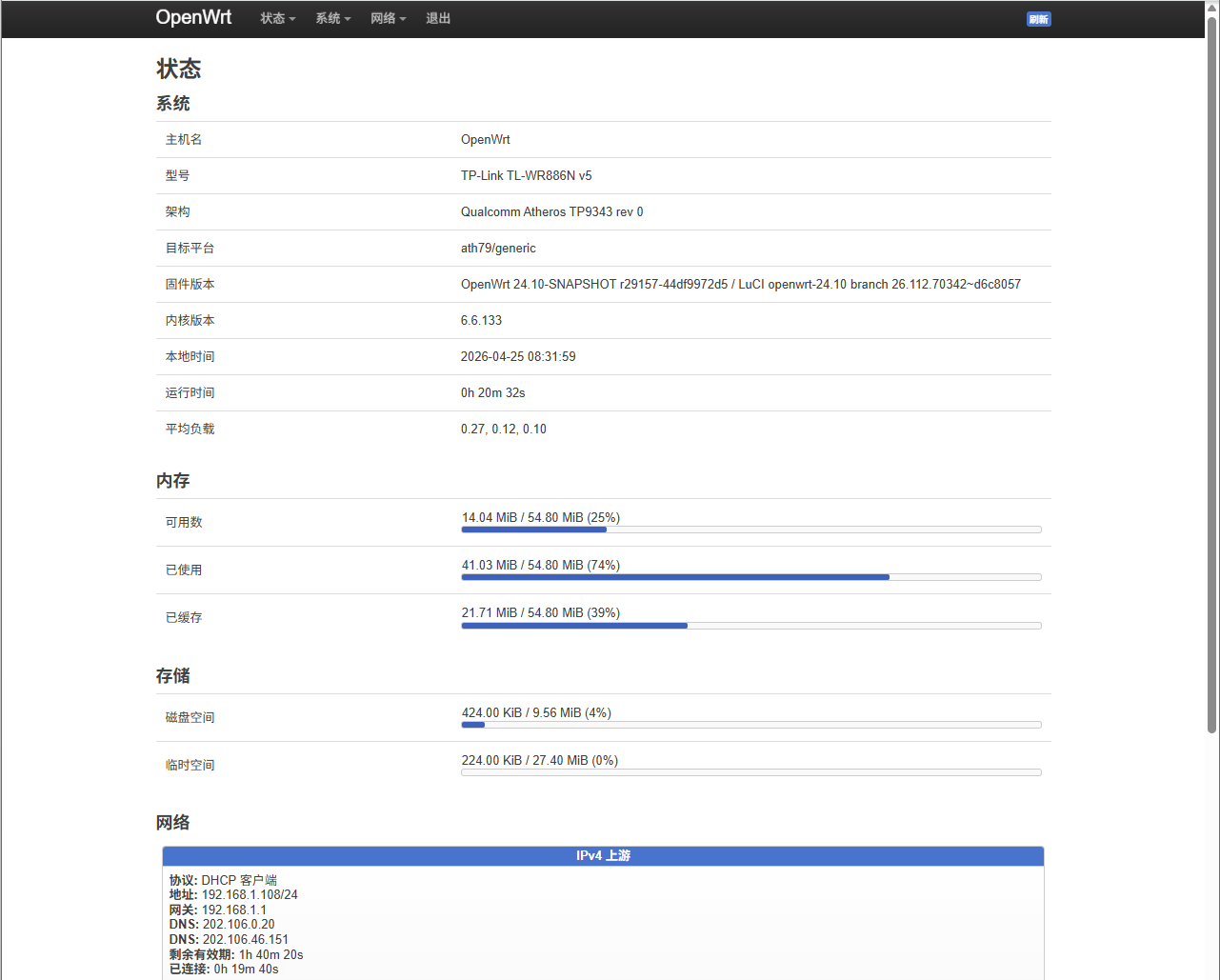
Task: Click the 目标平台 row label
Action: pyautogui.click(x=190, y=248)
